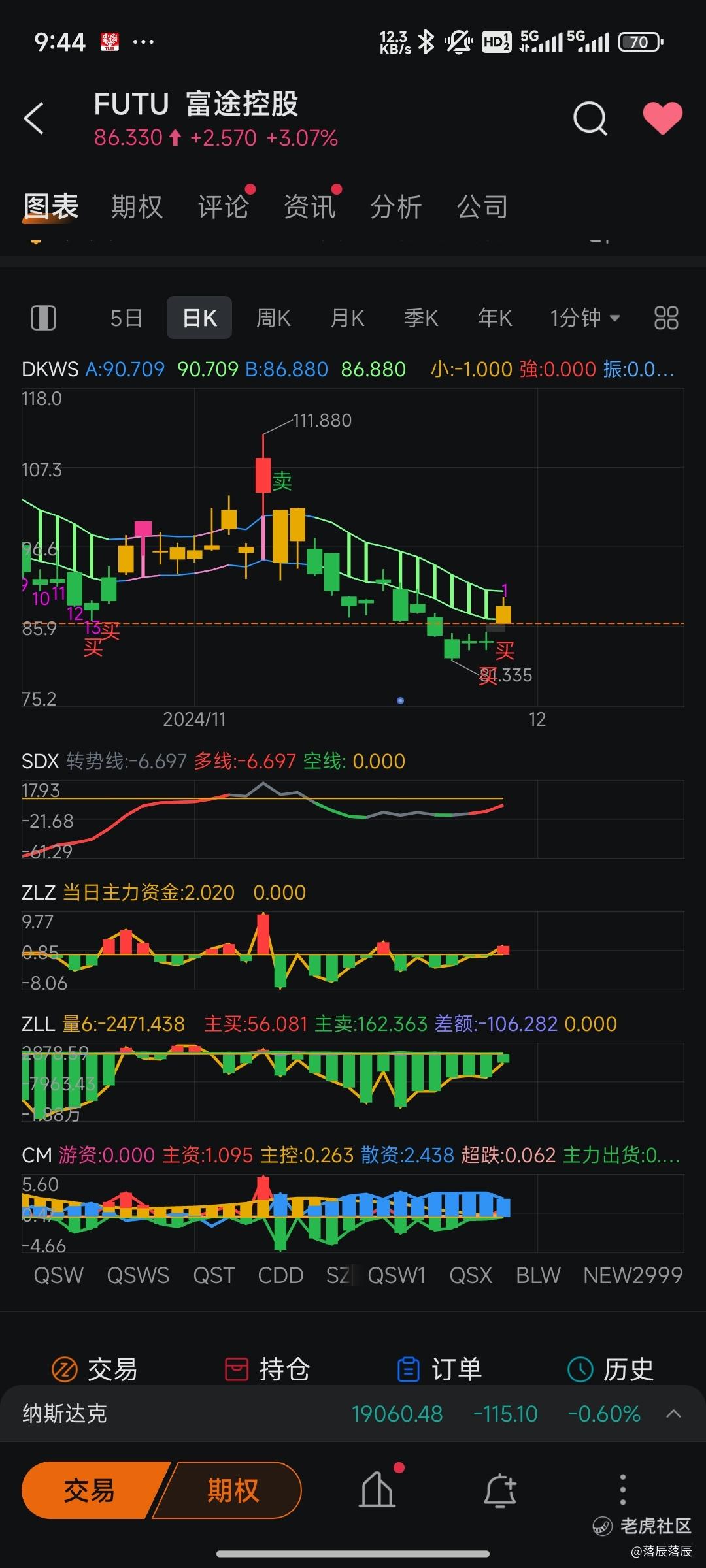
Task: Select the 周K chart period
Action: (x=273, y=318)
